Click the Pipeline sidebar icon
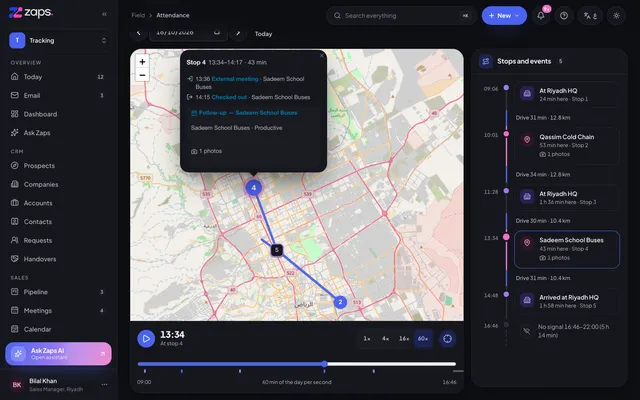 coord(15,292)
